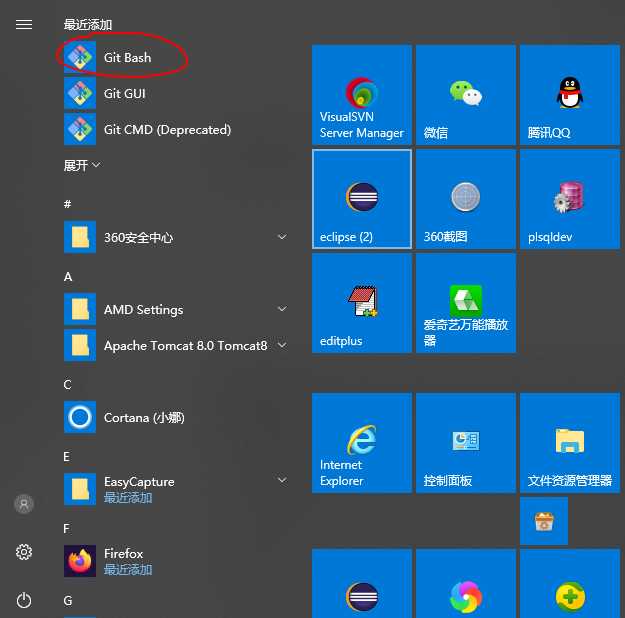Click the C section letter header
This screenshot has height=618, width=625.
[67, 385]
